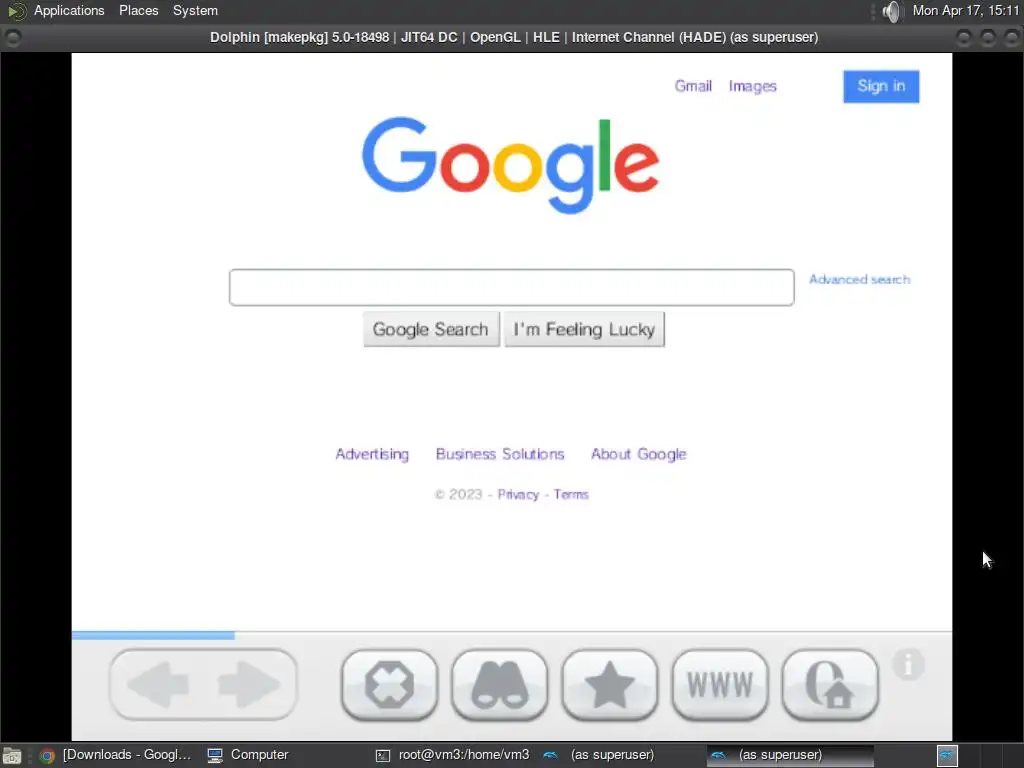This screenshot has height=768, width=1024.
Task: Open the Advanced search link
Action: [859, 280]
